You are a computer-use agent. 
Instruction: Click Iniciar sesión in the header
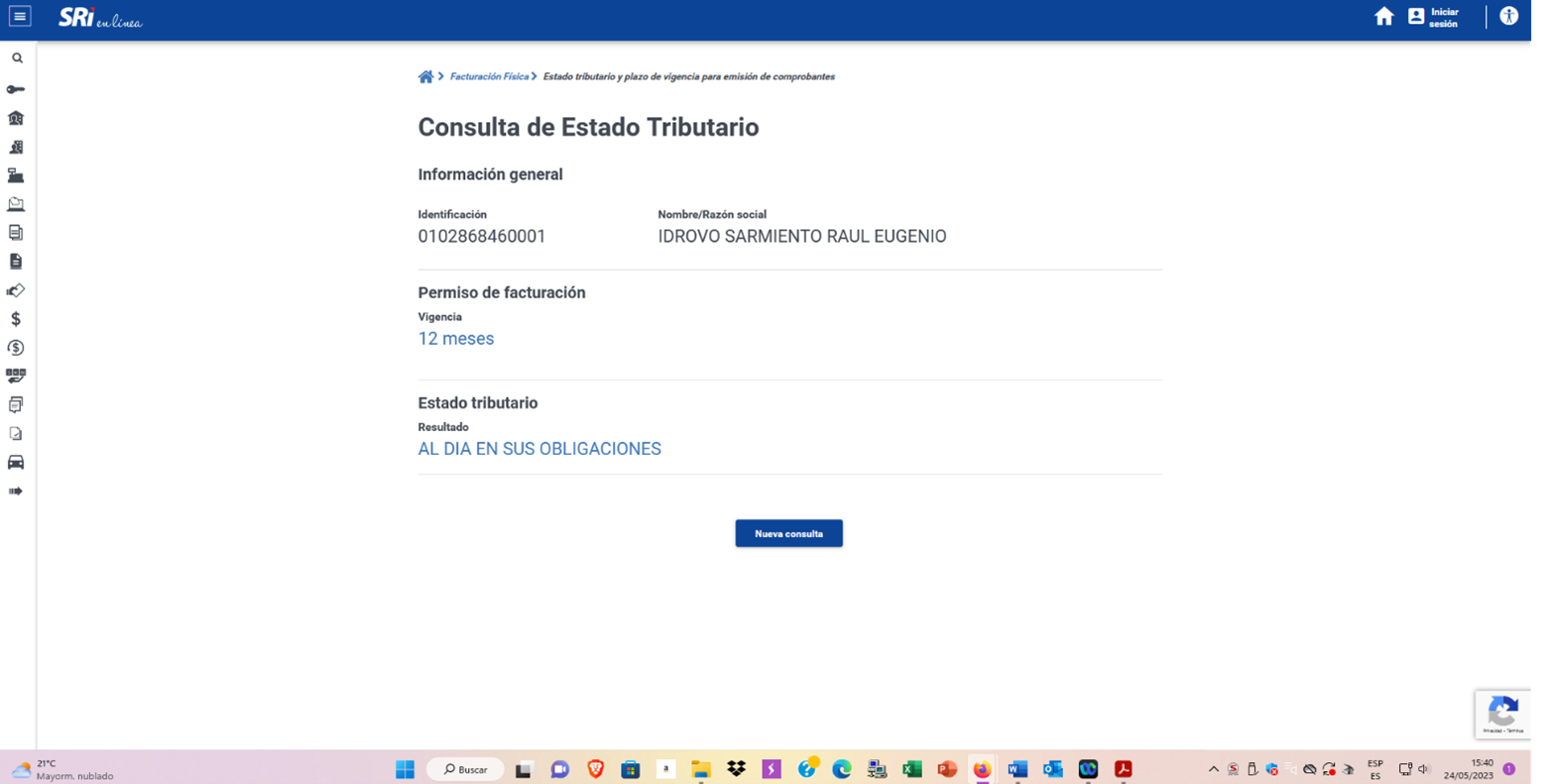click(1434, 18)
